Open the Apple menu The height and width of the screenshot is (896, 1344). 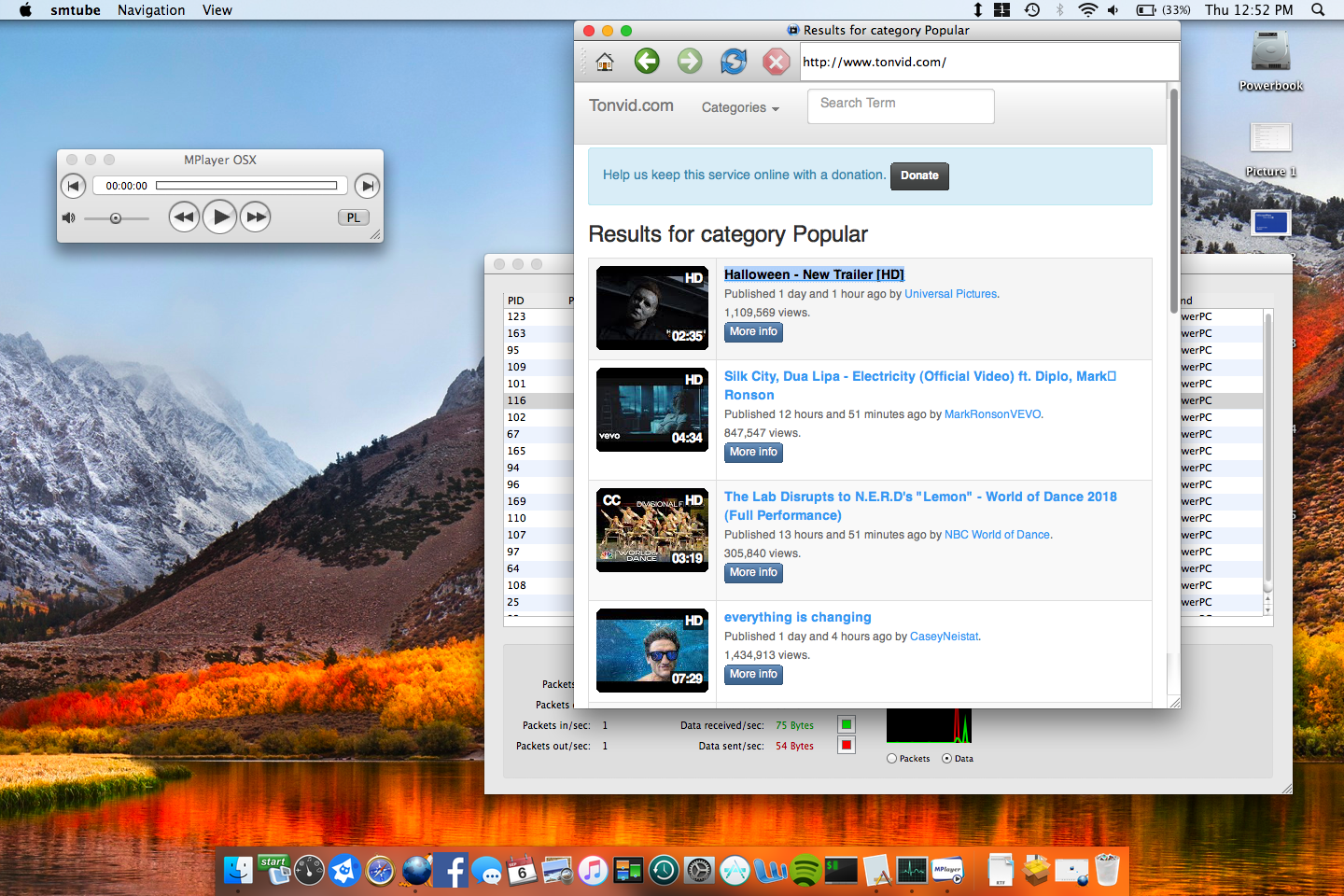25,10
